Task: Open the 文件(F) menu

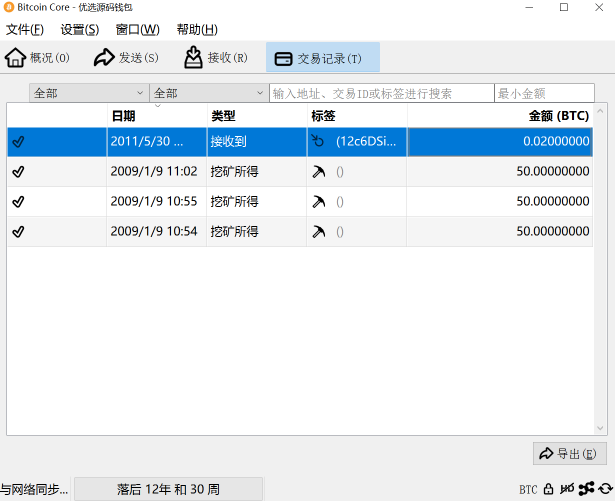Action: click(x=25, y=30)
